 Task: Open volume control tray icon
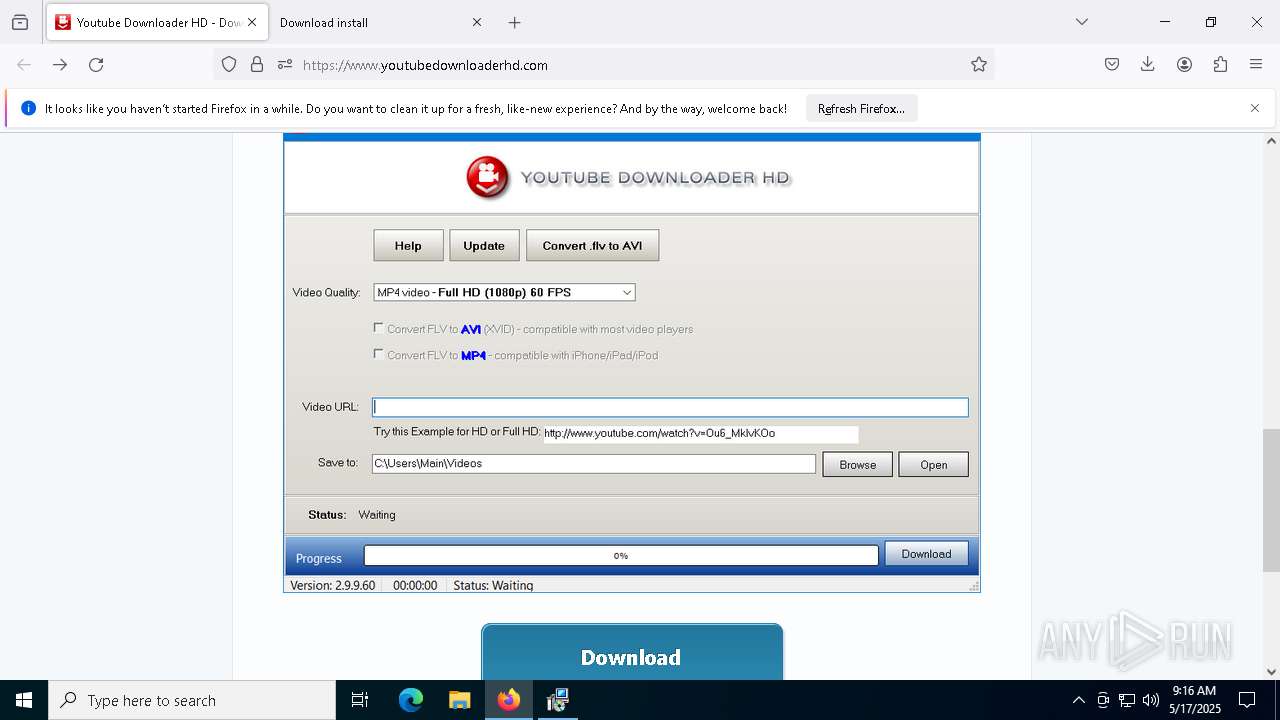coord(1151,700)
